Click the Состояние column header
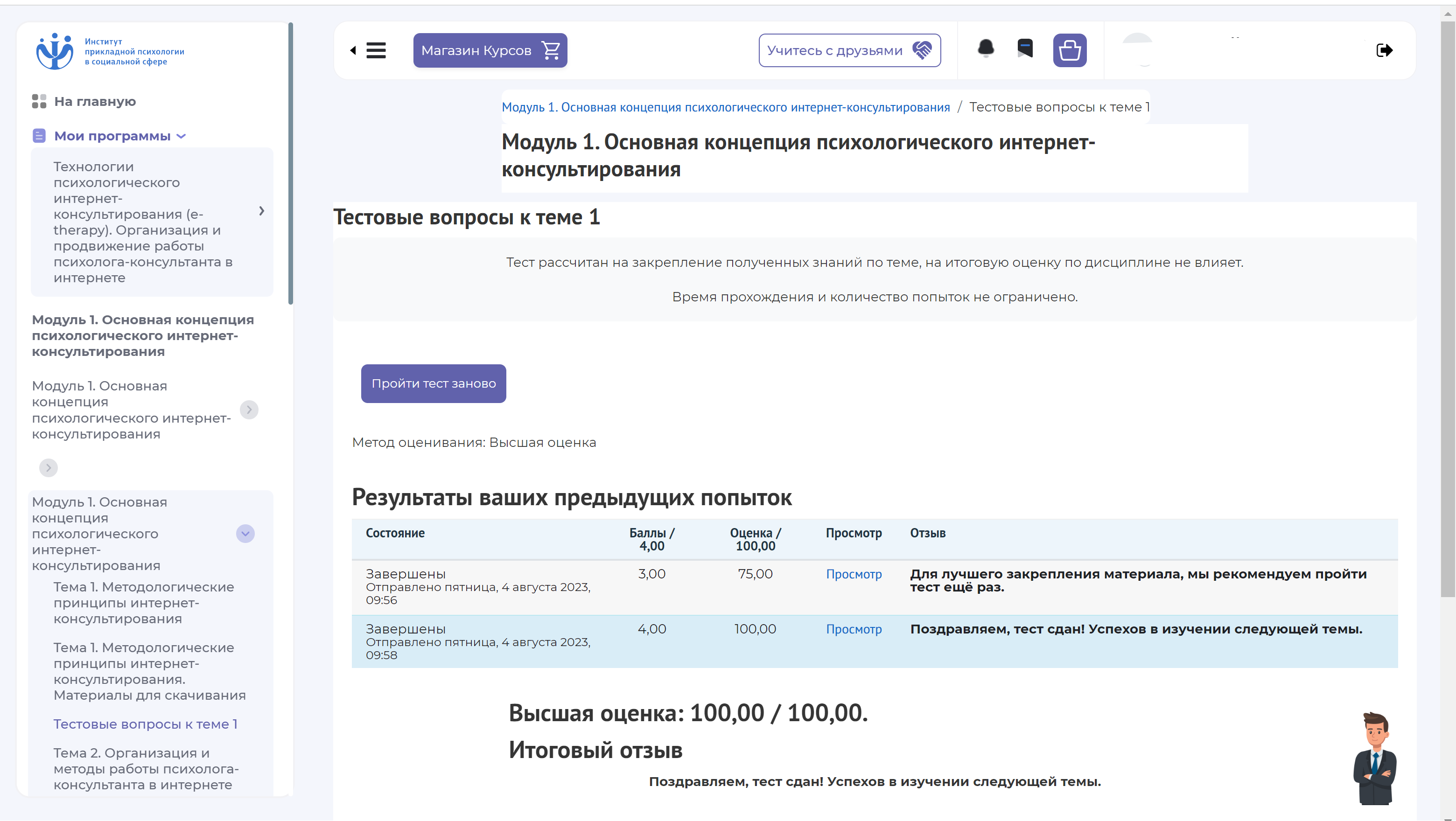 [x=395, y=533]
